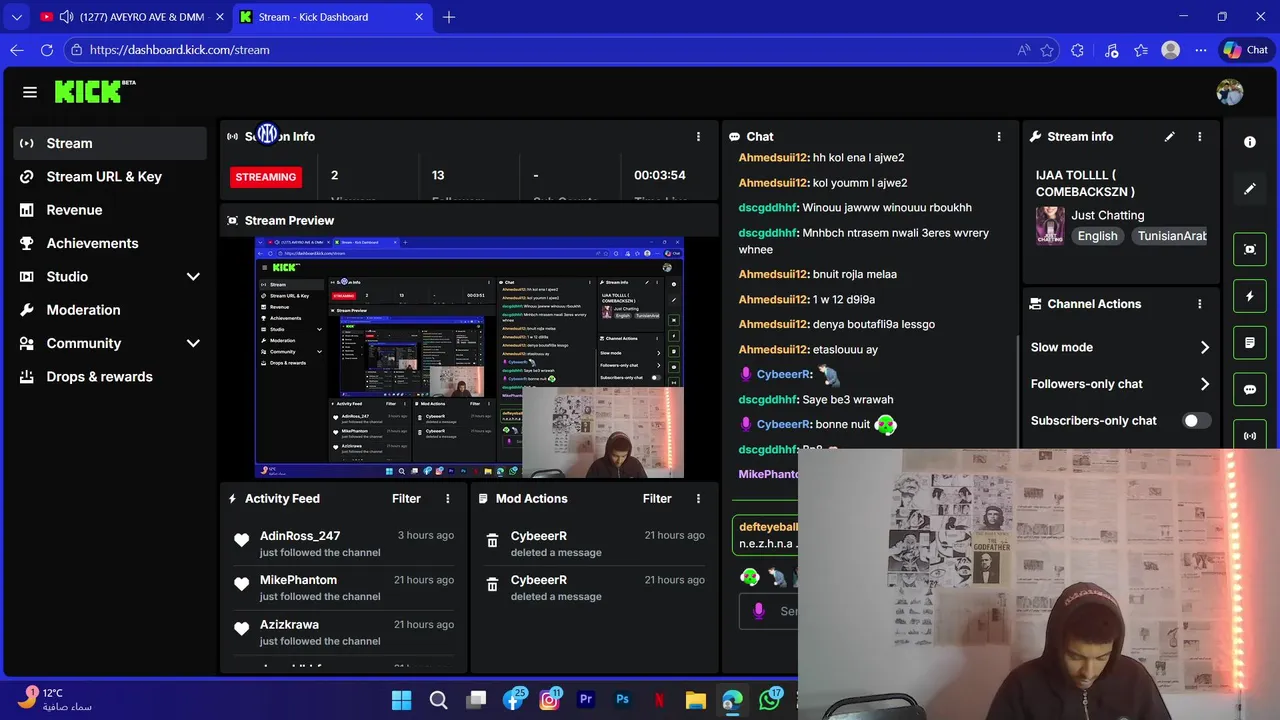This screenshot has height=720, width=1280.
Task: Toggle the Session Info broadcast widget button
Action: click(x=1250, y=434)
